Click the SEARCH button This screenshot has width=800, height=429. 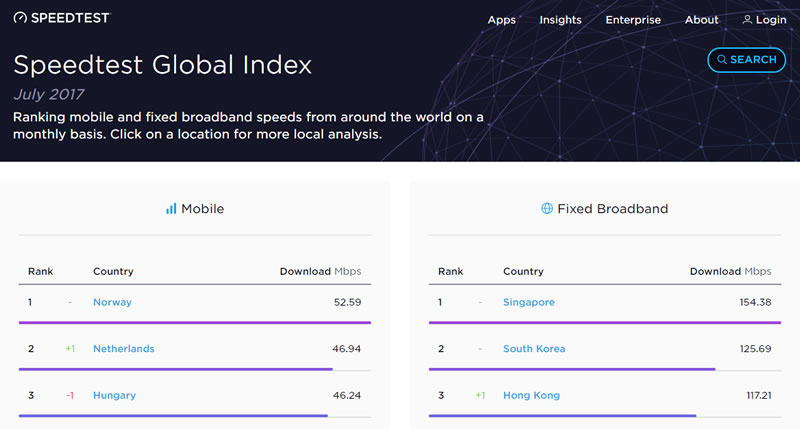coord(746,60)
